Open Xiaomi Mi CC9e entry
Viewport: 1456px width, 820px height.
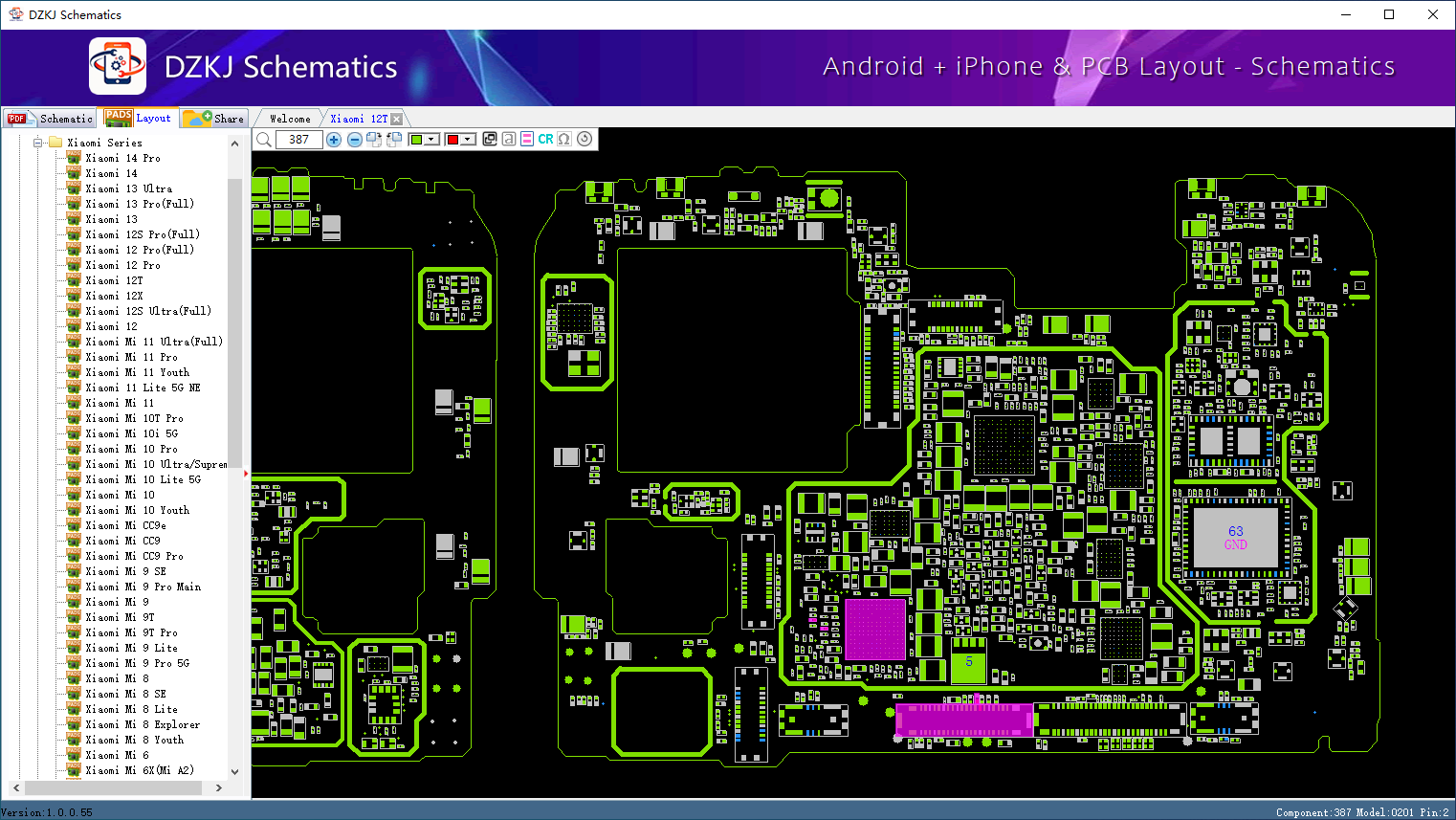coord(125,525)
